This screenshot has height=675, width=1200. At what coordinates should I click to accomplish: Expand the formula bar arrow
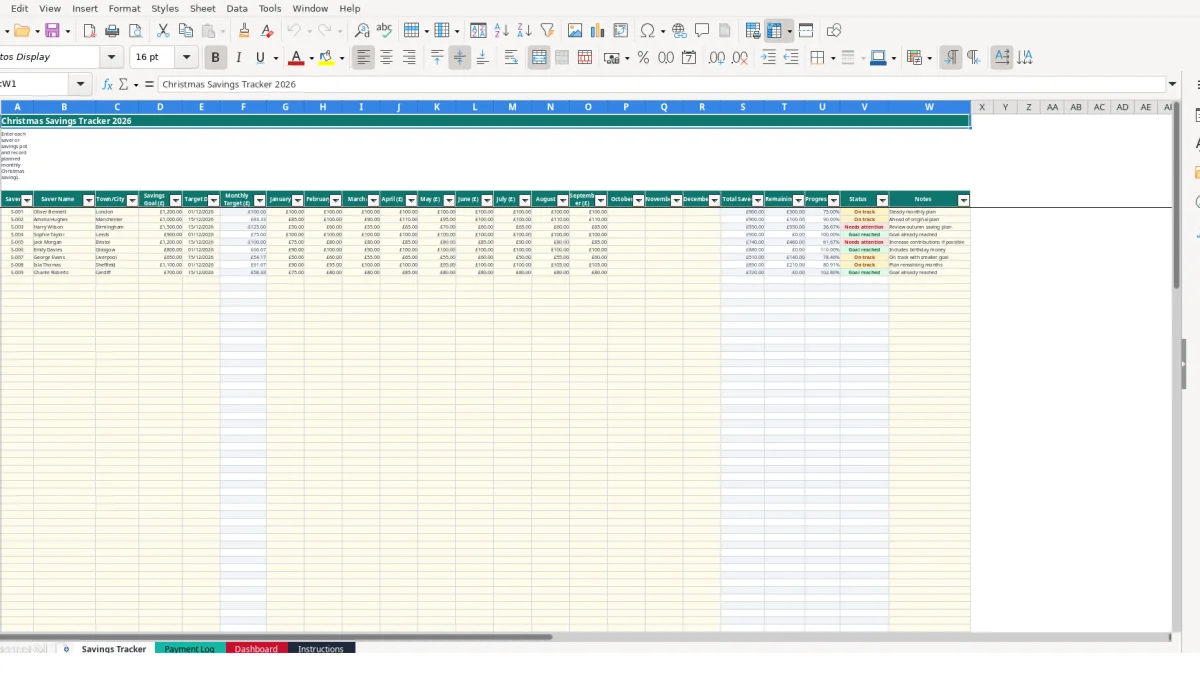[x=1172, y=85]
